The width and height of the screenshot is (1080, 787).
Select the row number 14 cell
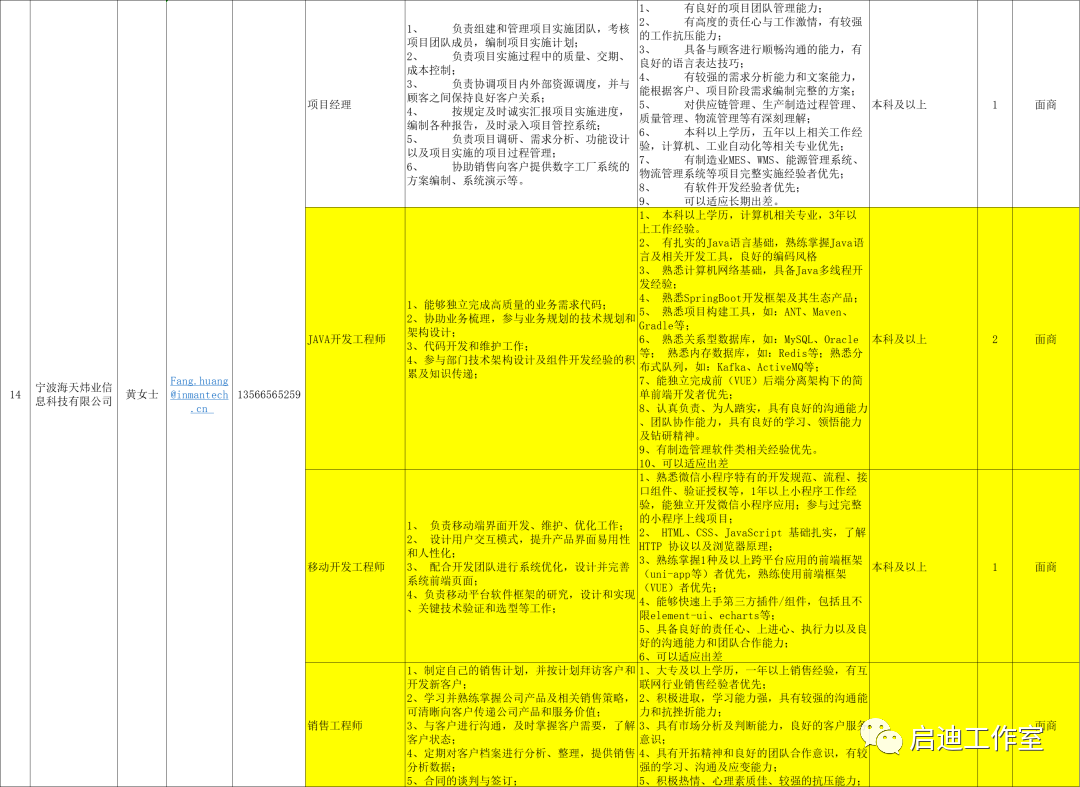click(15, 394)
